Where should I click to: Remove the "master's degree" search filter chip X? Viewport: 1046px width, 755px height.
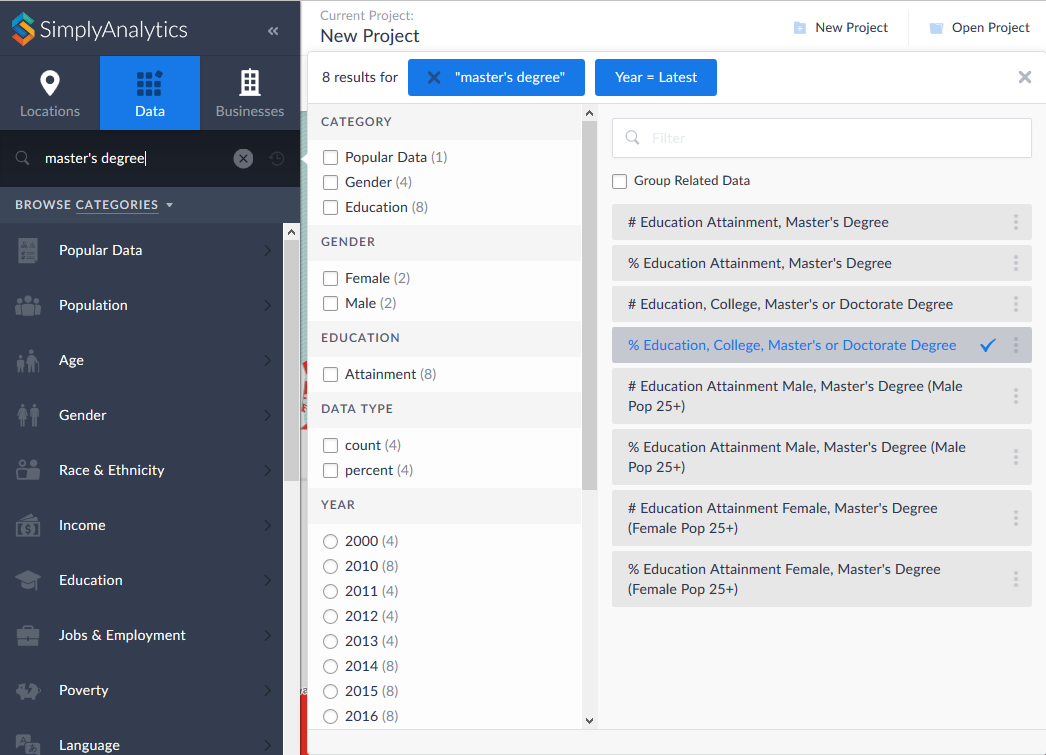coord(434,77)
